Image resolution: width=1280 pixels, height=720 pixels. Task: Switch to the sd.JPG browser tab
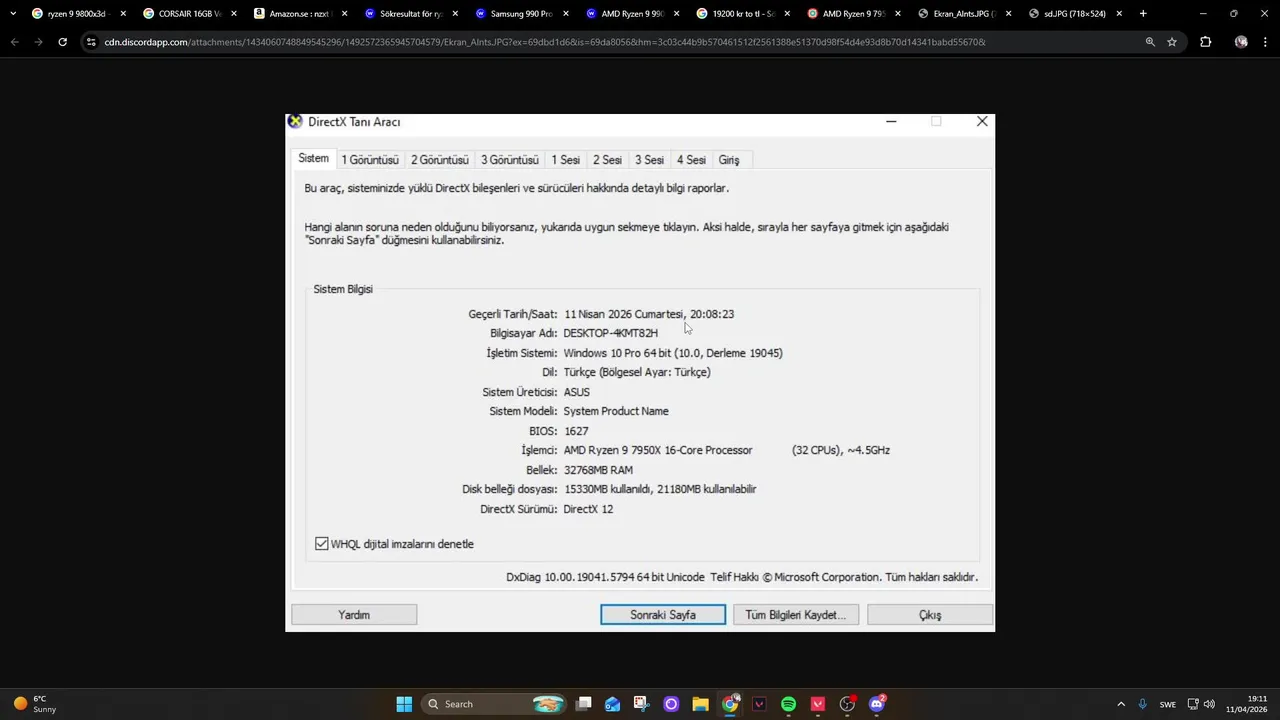click(x=1075, y=14)
